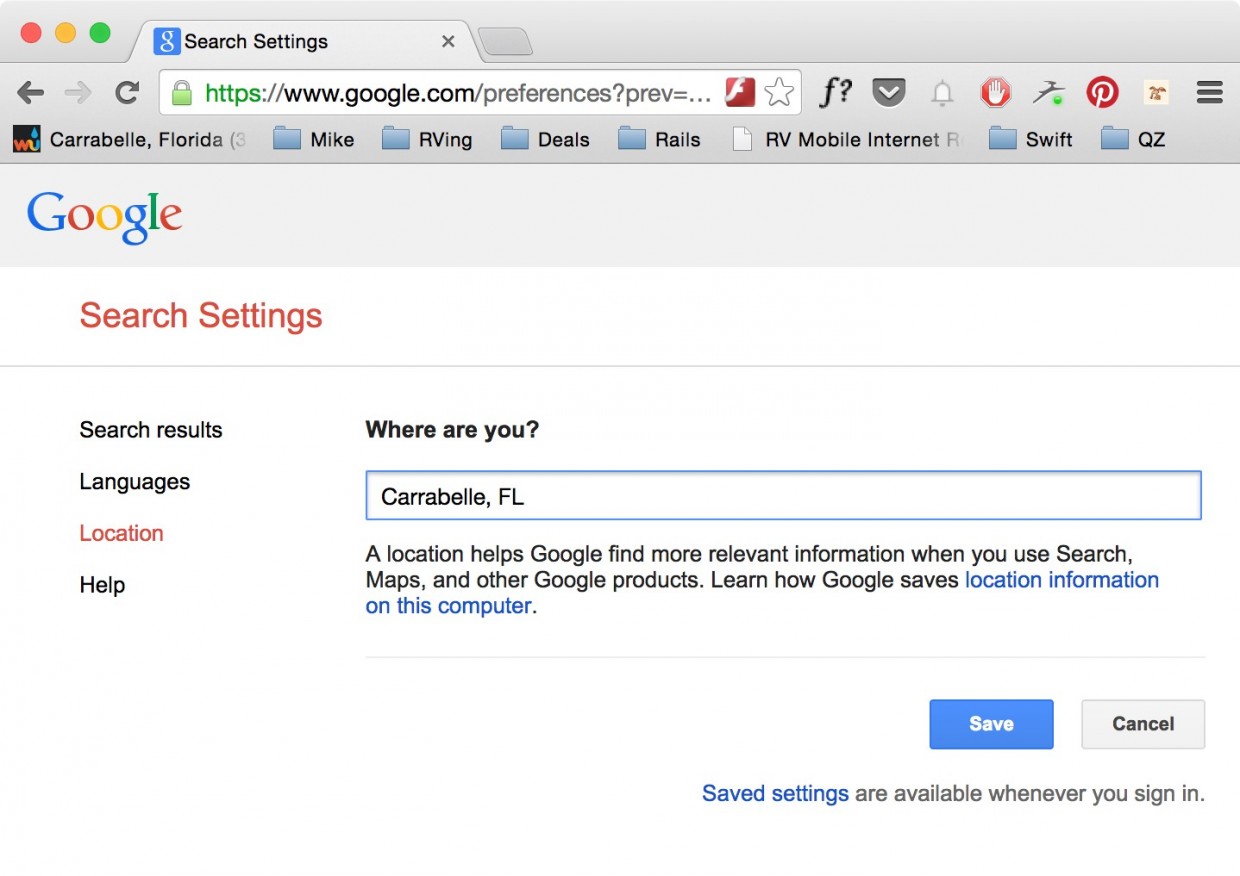
Task: Open the Help section in sidebar
Action: click(x=102, y=586)
